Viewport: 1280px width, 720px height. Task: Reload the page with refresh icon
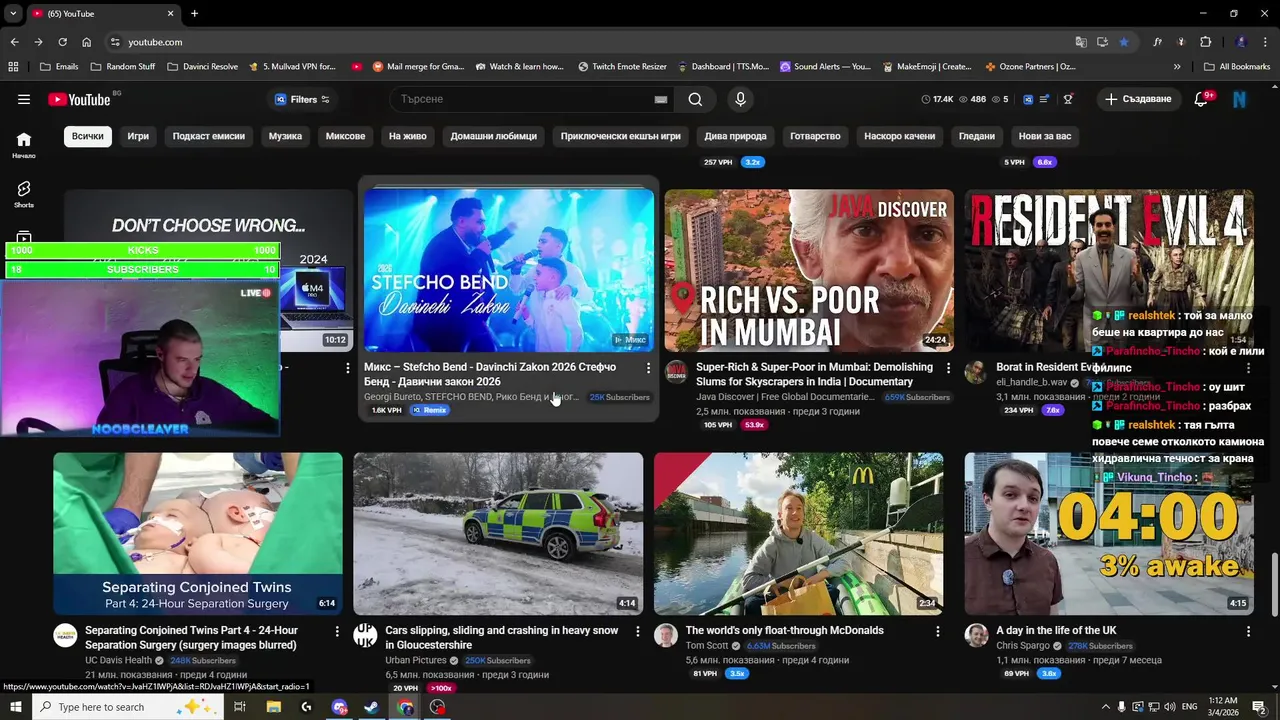pos(62,42)
